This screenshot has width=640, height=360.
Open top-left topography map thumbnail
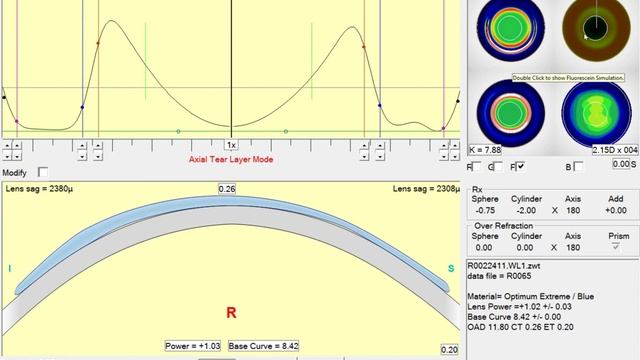tap(510, 29)
